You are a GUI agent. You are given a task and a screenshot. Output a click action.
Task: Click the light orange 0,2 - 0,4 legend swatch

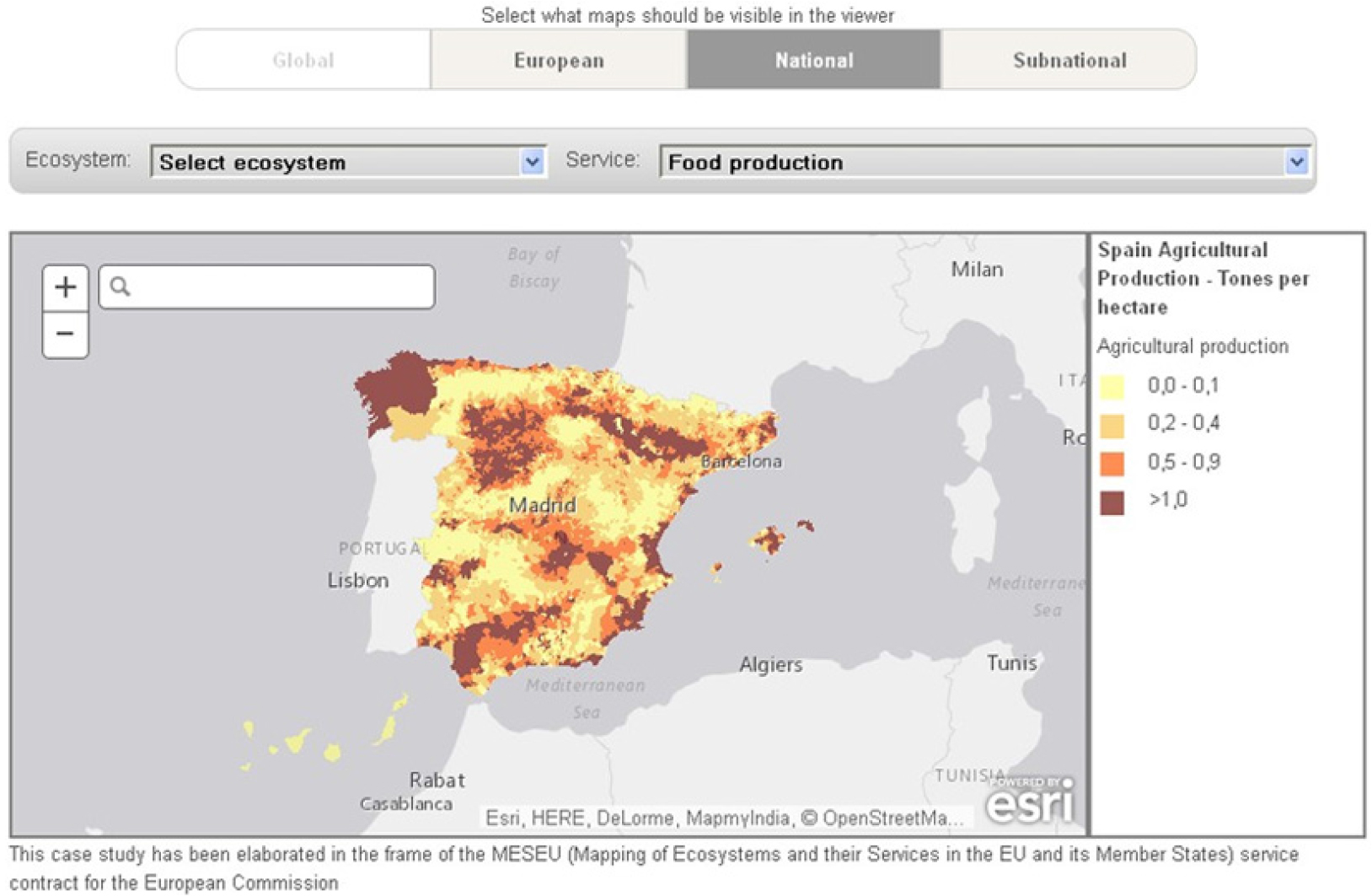pos(1112,425)
